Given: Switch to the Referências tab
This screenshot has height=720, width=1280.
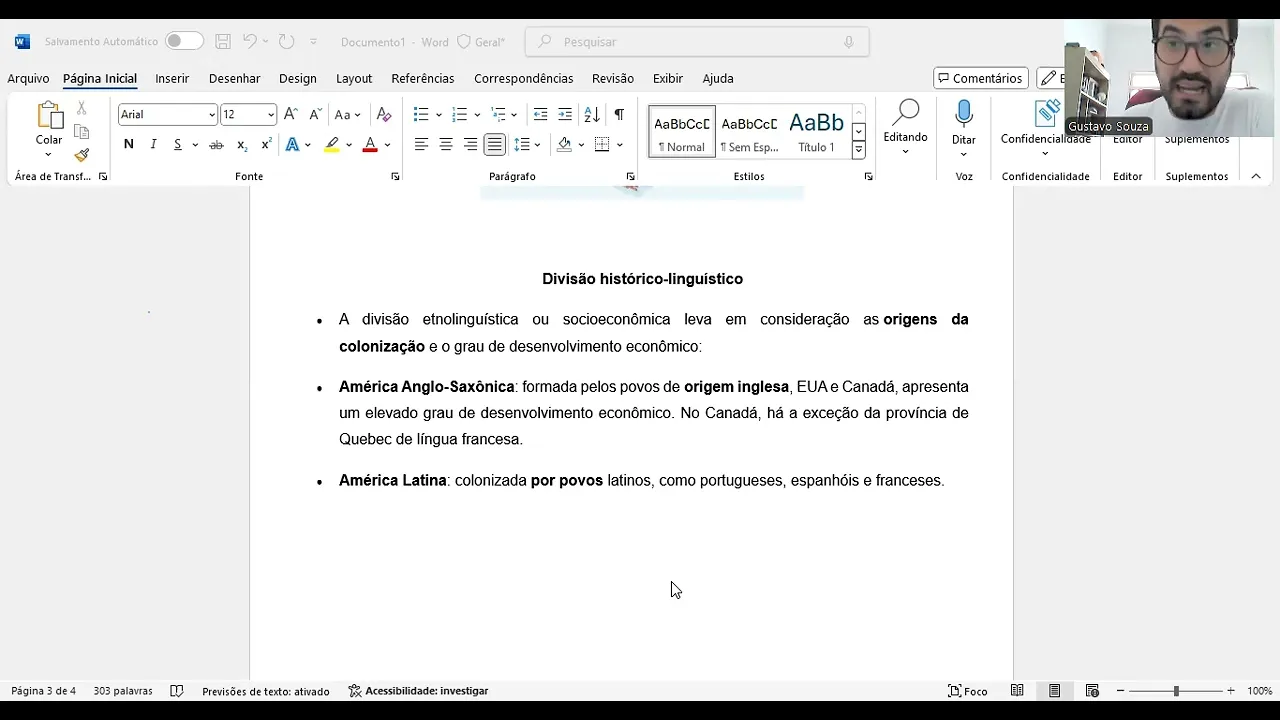Looking at the screenshot, I should pos(422,78).
